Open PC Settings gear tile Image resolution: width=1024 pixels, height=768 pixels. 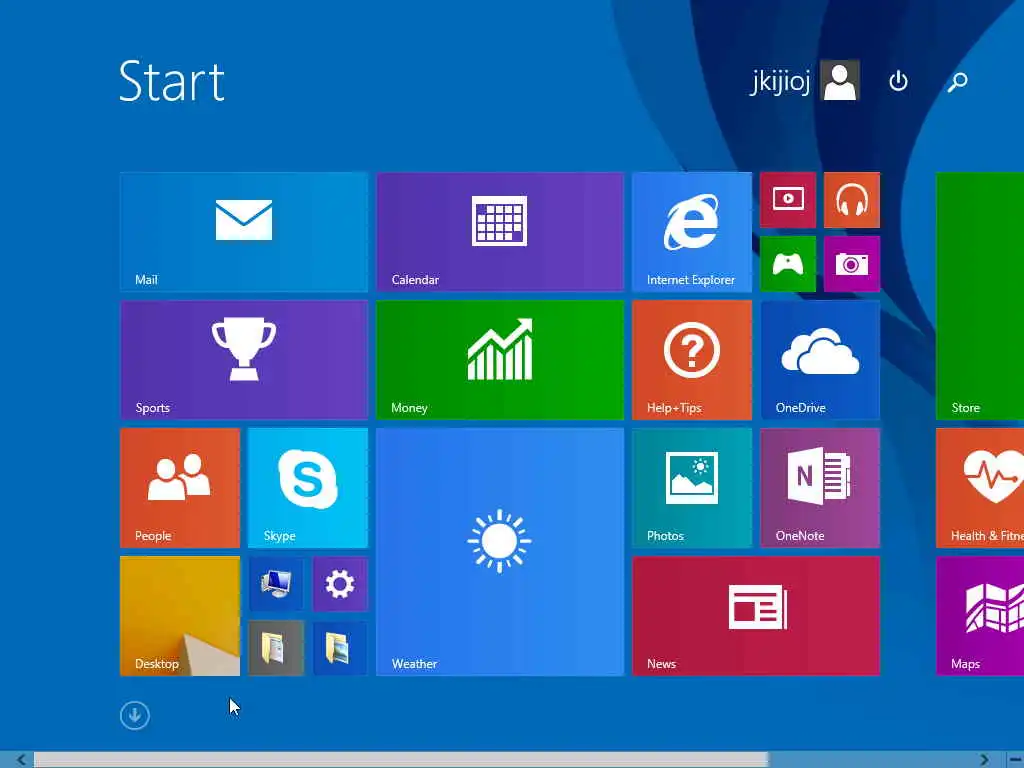pyautogui.click(x=340, y=584)
